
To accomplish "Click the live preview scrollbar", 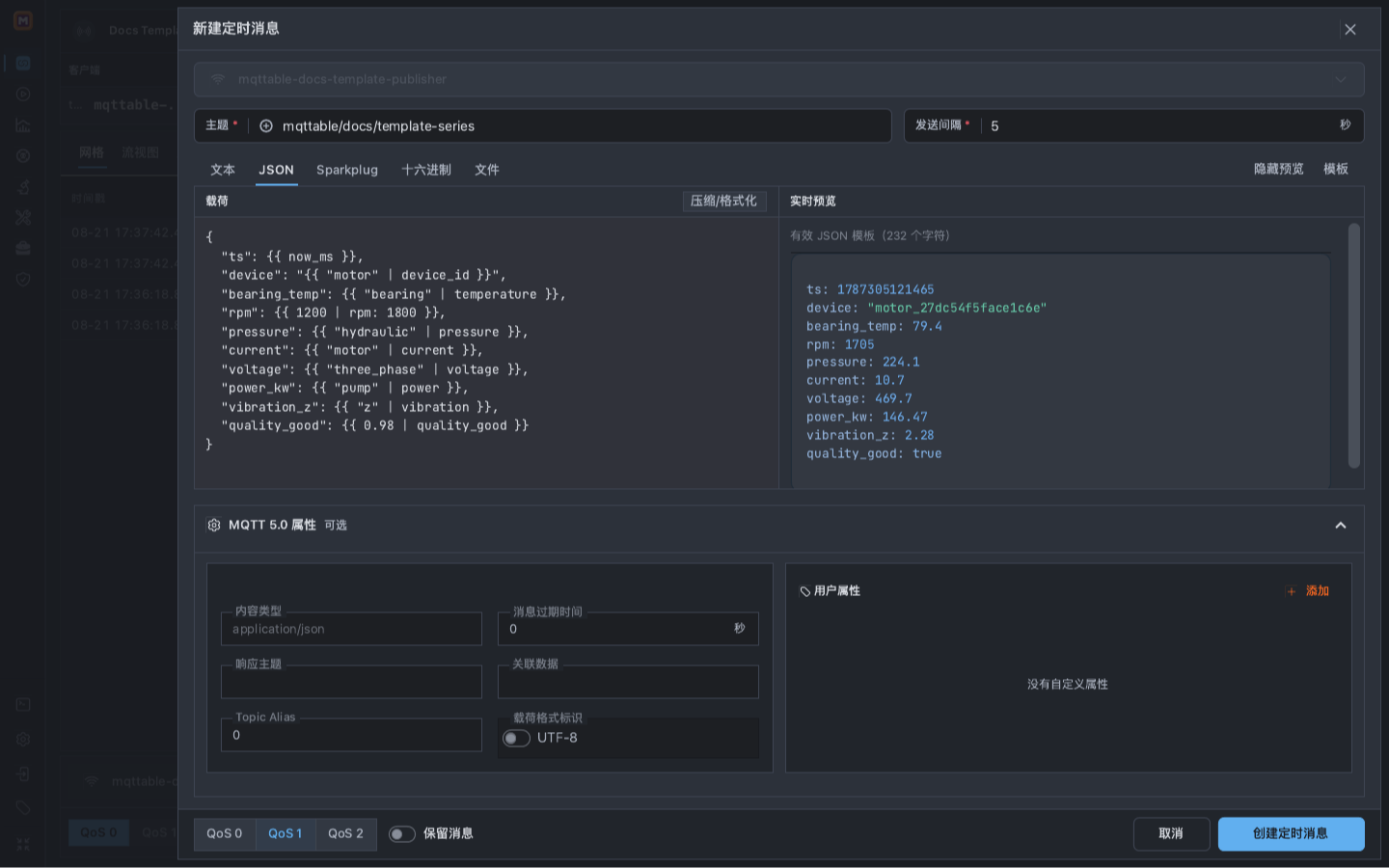I will click(x=1354, y=345).
